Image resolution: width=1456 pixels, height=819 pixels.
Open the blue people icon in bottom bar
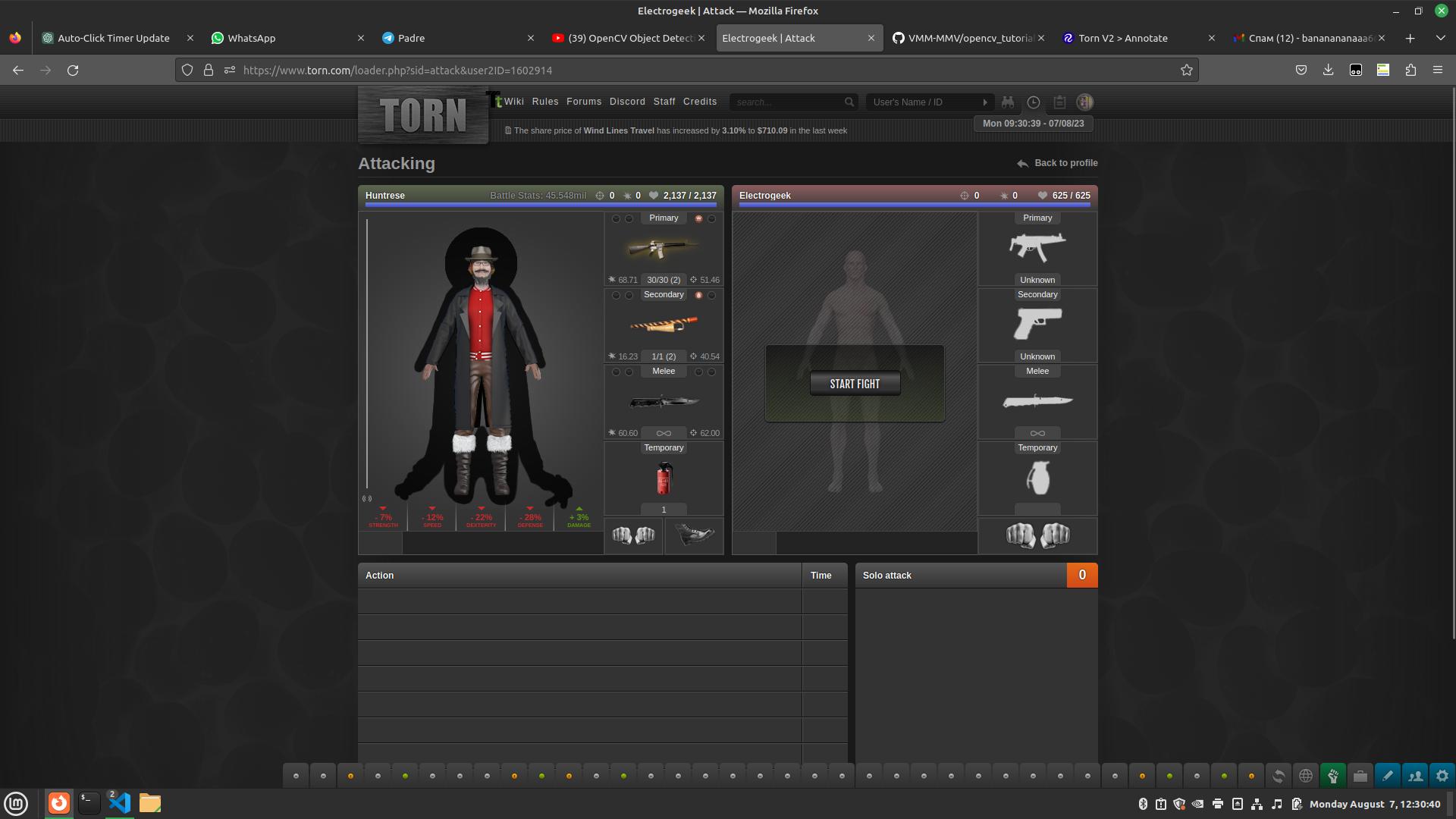[1414, 776]
